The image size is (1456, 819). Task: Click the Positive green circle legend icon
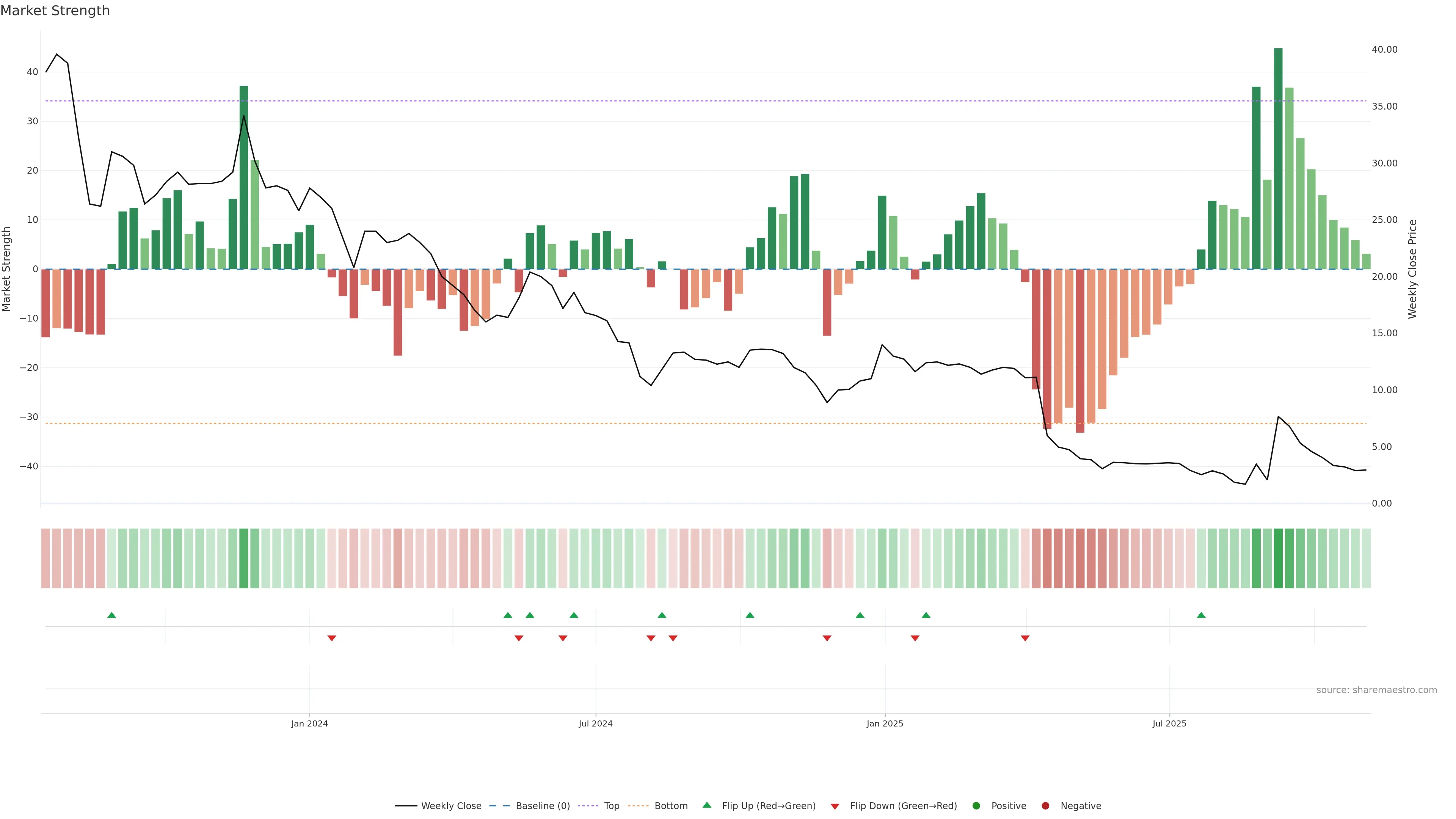point(976,806)
